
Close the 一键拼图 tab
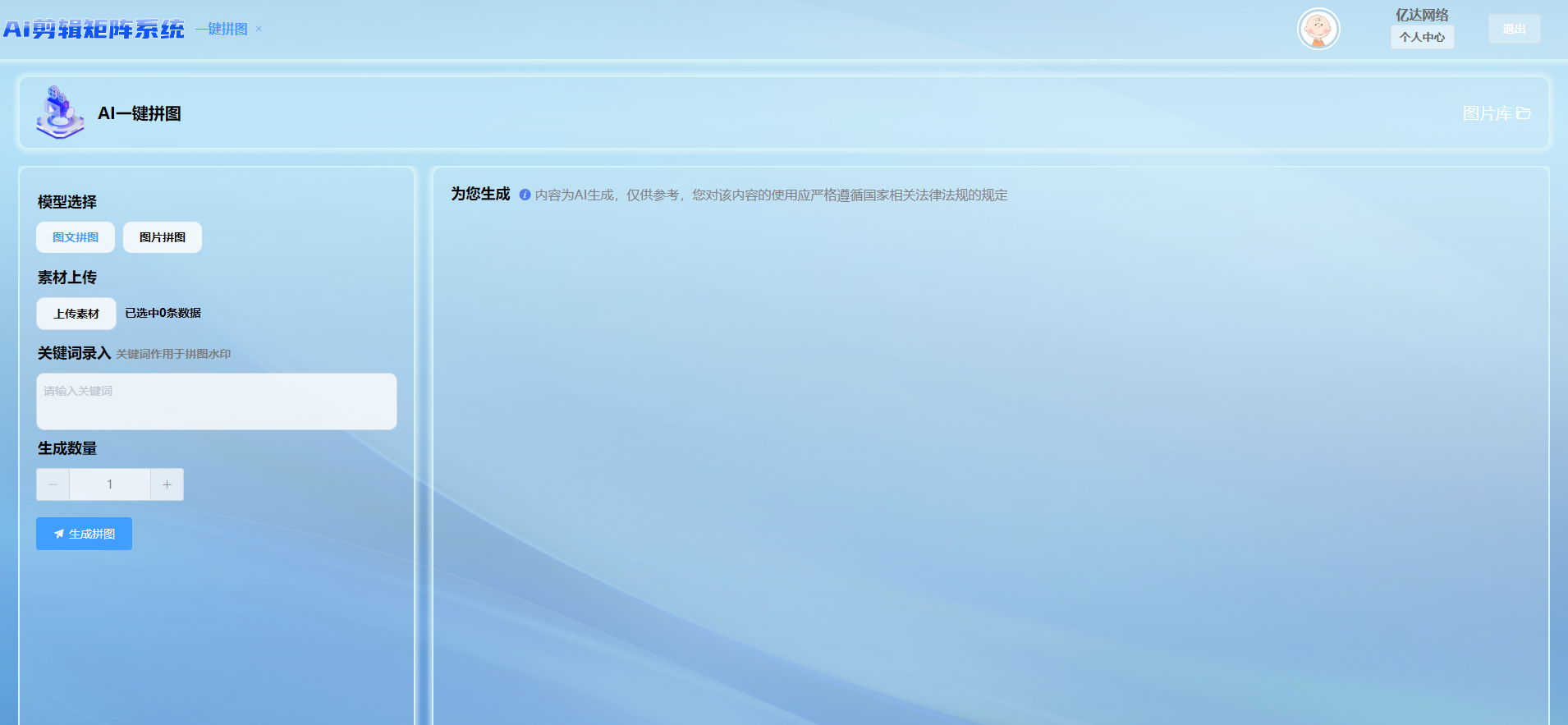point(259,29)
